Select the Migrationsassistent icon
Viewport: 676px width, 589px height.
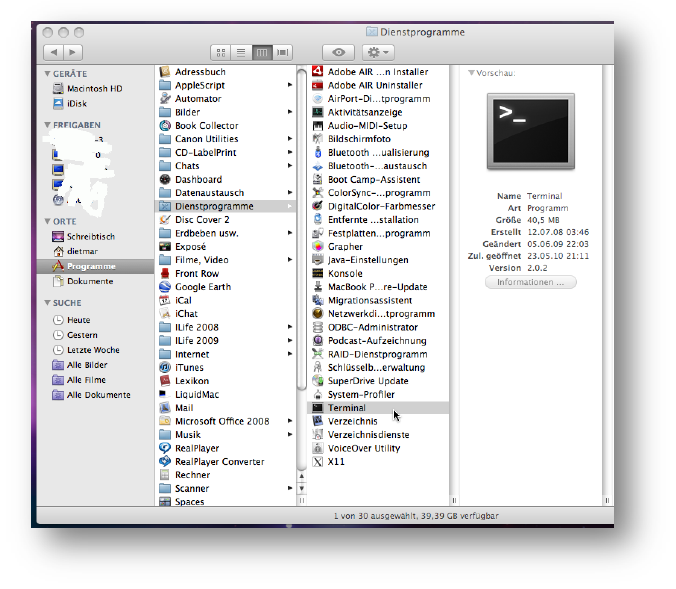pyautogui.click(x=318, y=300)
